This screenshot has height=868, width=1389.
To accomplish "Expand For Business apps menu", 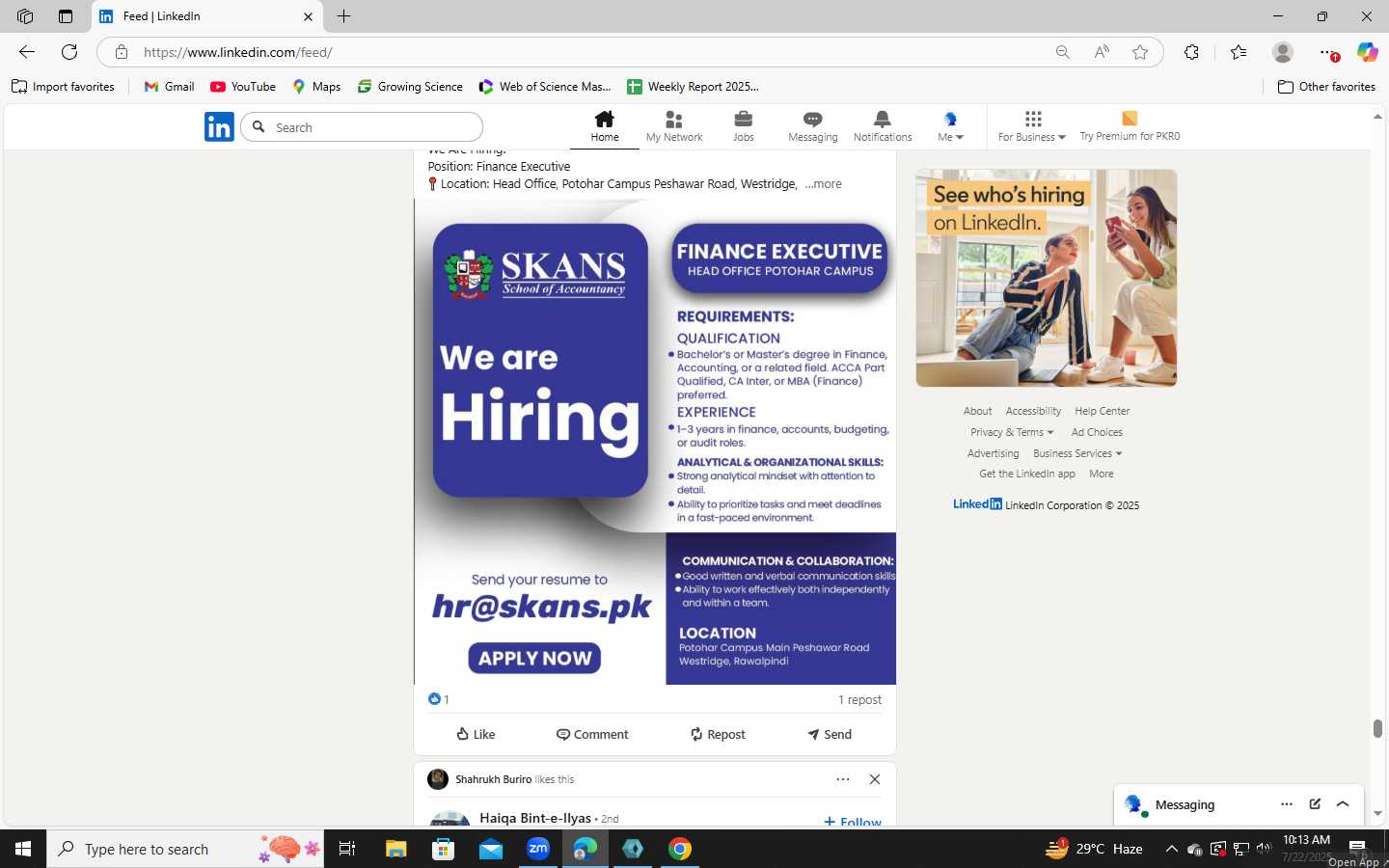I will click(1032, 126).
